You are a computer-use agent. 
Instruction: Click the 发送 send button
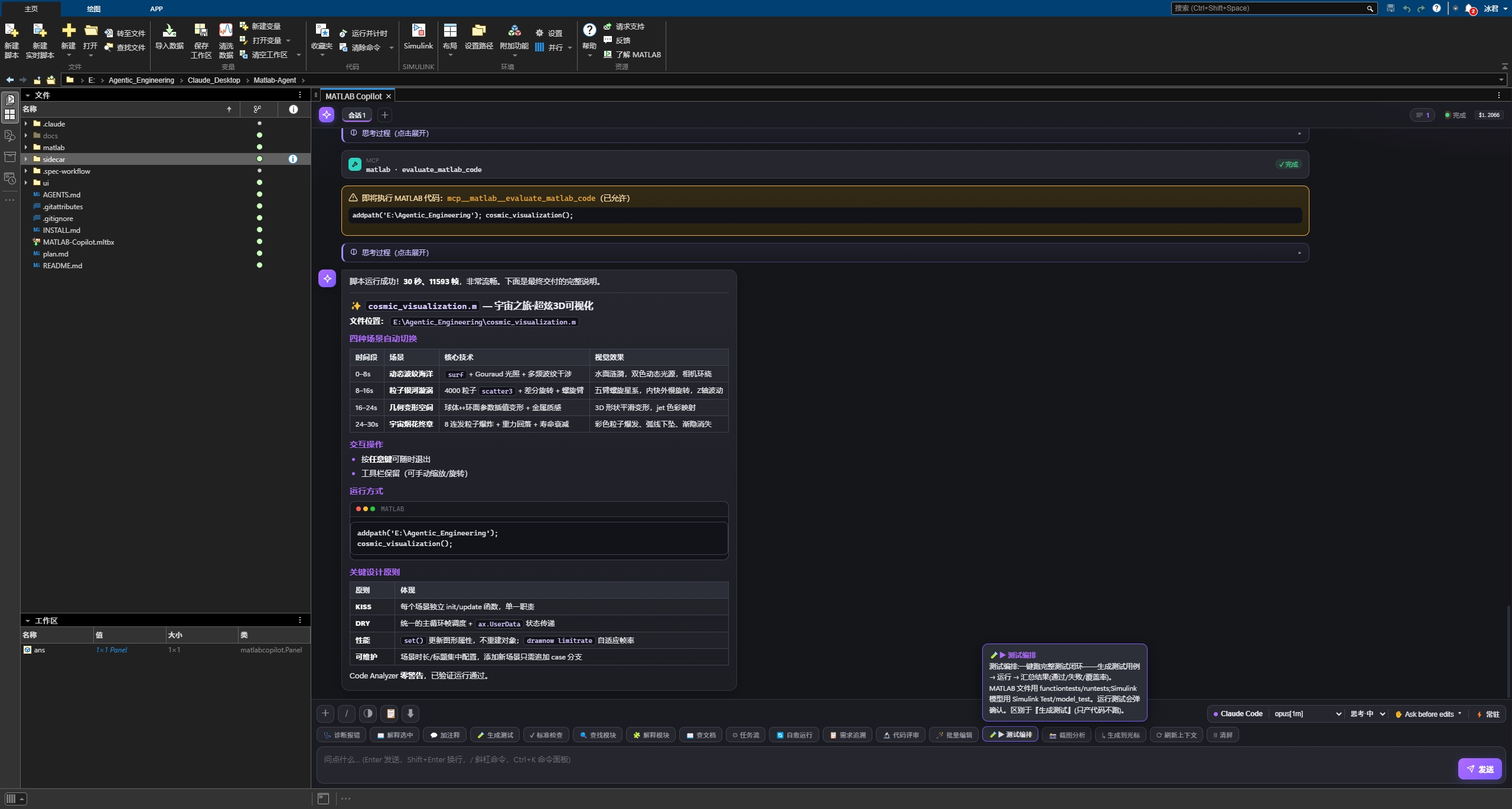coord(1480,769)
